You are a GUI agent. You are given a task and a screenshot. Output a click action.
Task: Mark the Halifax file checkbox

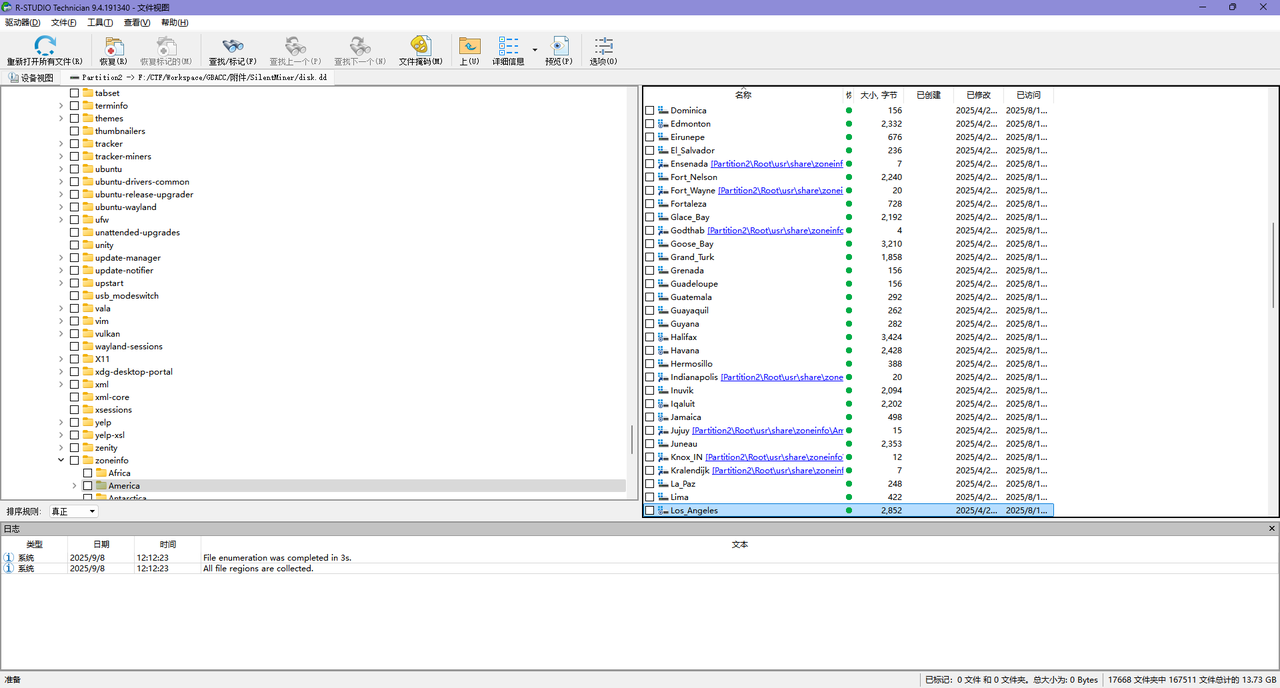pyautogui.click(x=650, y=337)
